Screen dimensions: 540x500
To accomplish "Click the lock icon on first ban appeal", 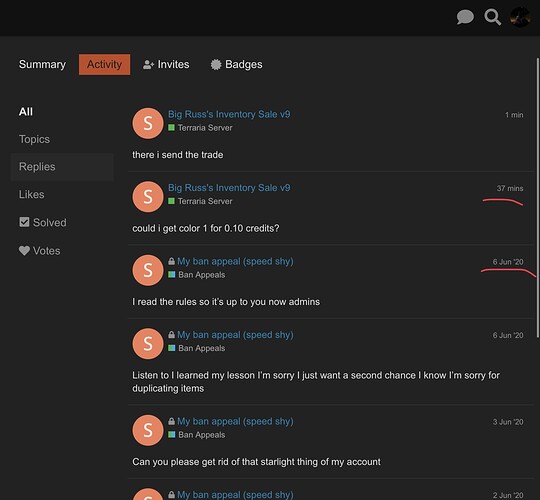I will coord(171,261).
